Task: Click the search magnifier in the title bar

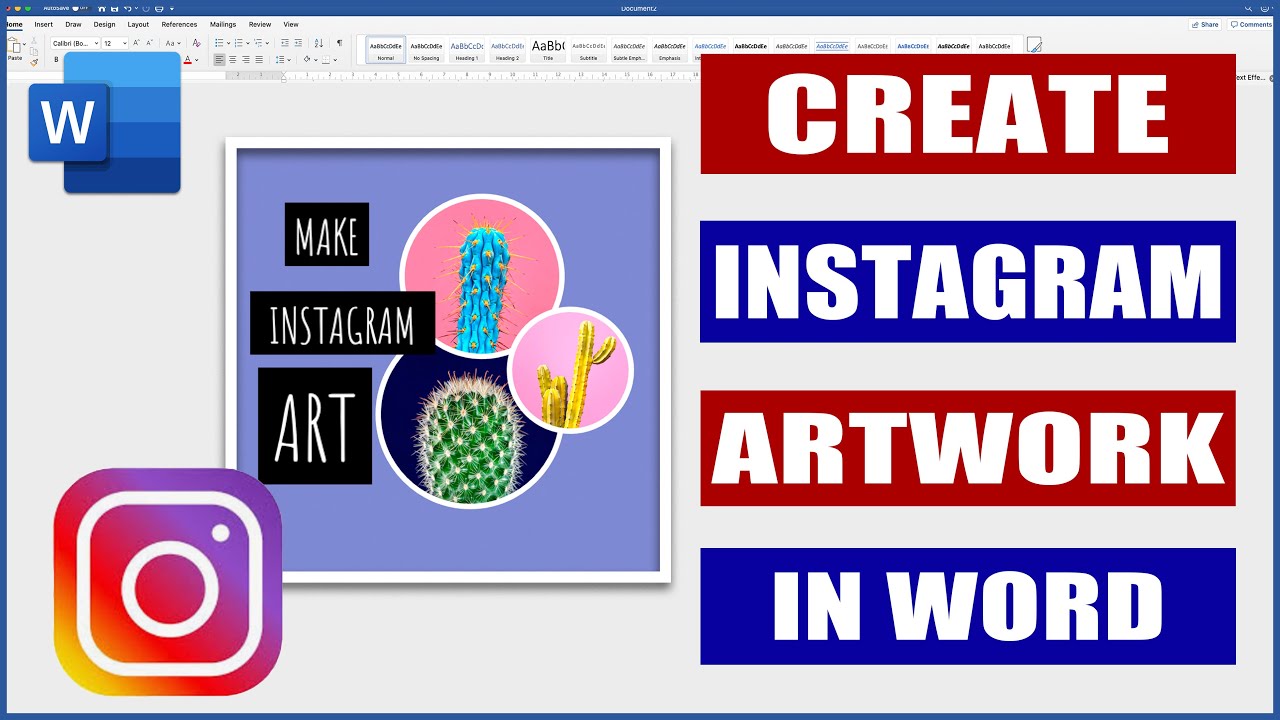Action: click(x=1249, y=9)
